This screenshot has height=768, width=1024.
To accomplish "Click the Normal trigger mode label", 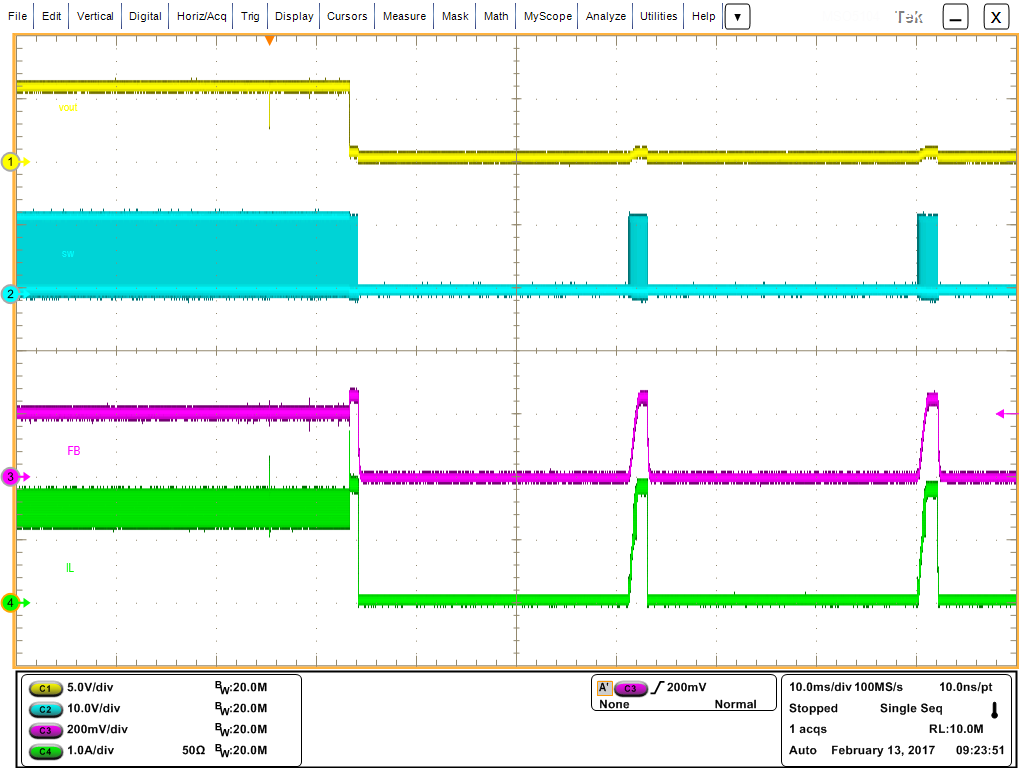I will tap(735, 704).
